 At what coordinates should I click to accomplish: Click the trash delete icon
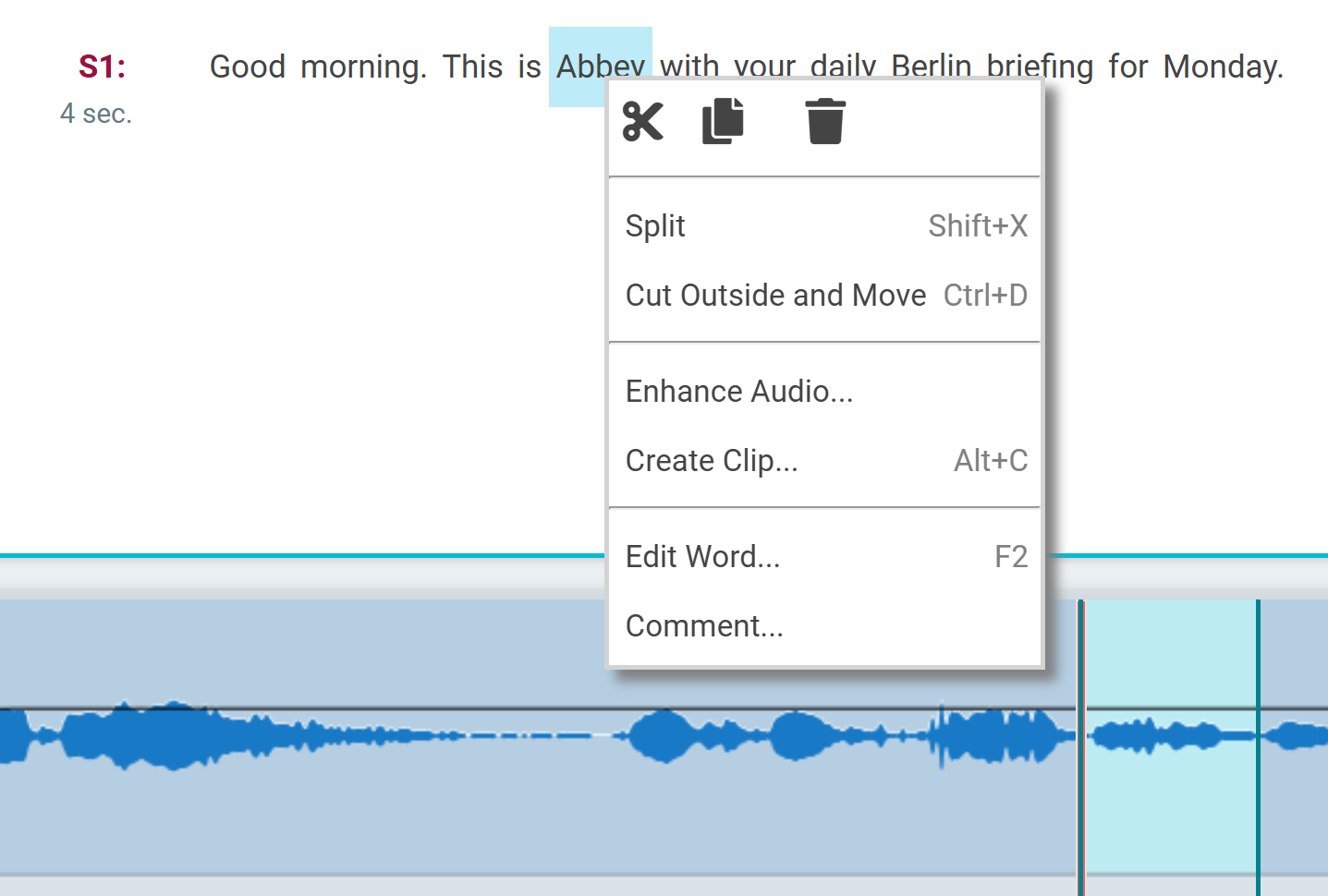click(824, 121)
